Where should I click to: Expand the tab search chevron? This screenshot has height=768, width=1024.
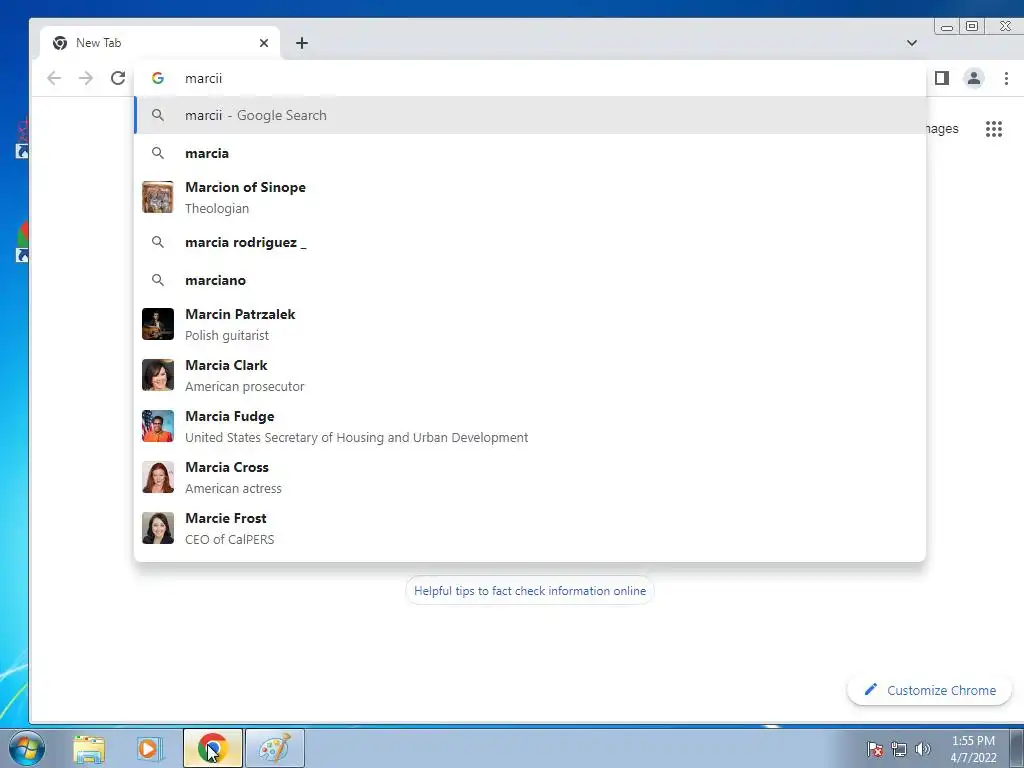[912, 43]
